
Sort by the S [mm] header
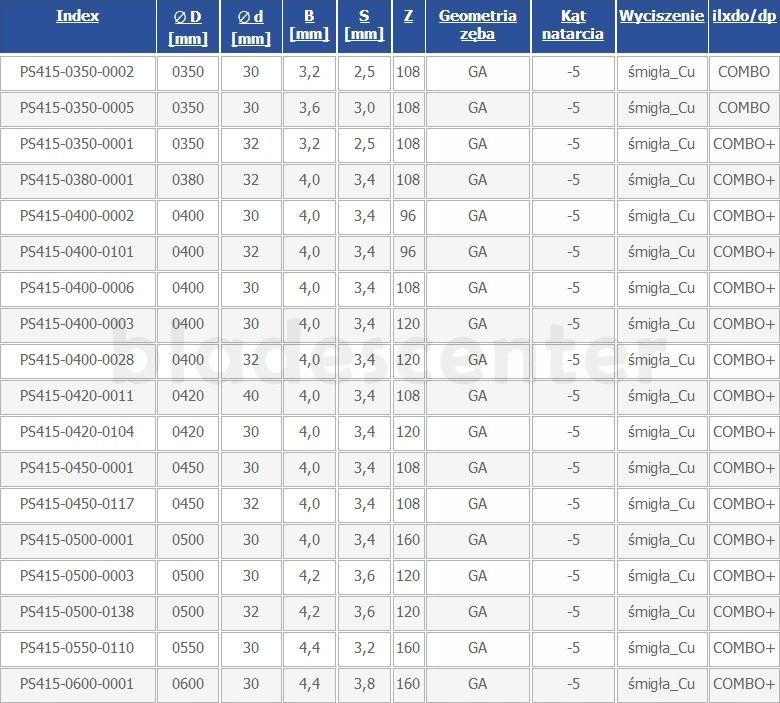(364, 25)
